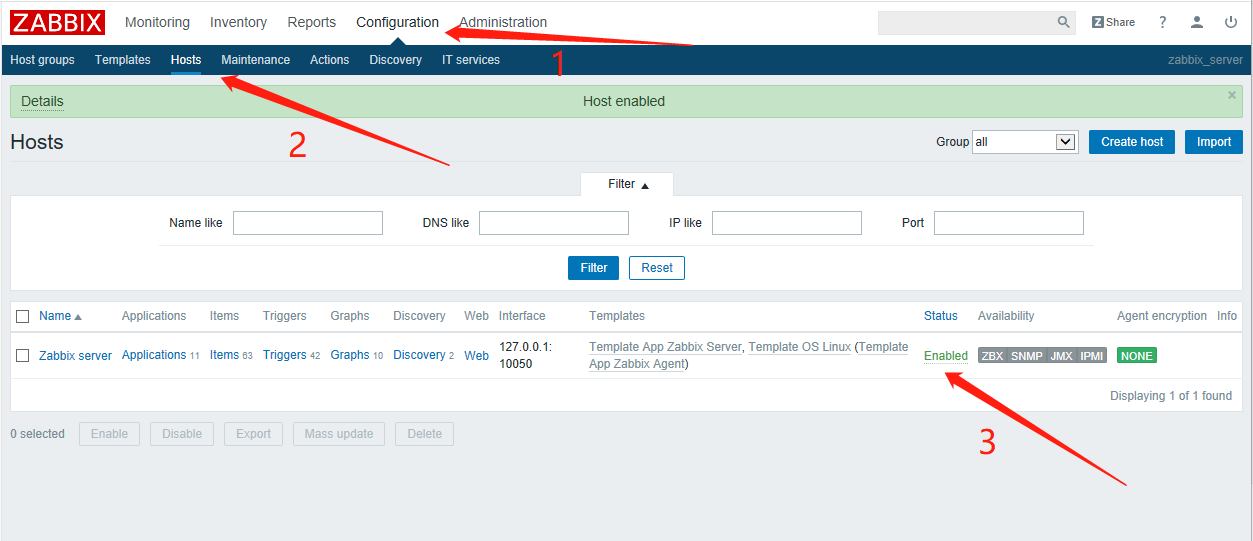Click the Create host button

[1132, 142]
